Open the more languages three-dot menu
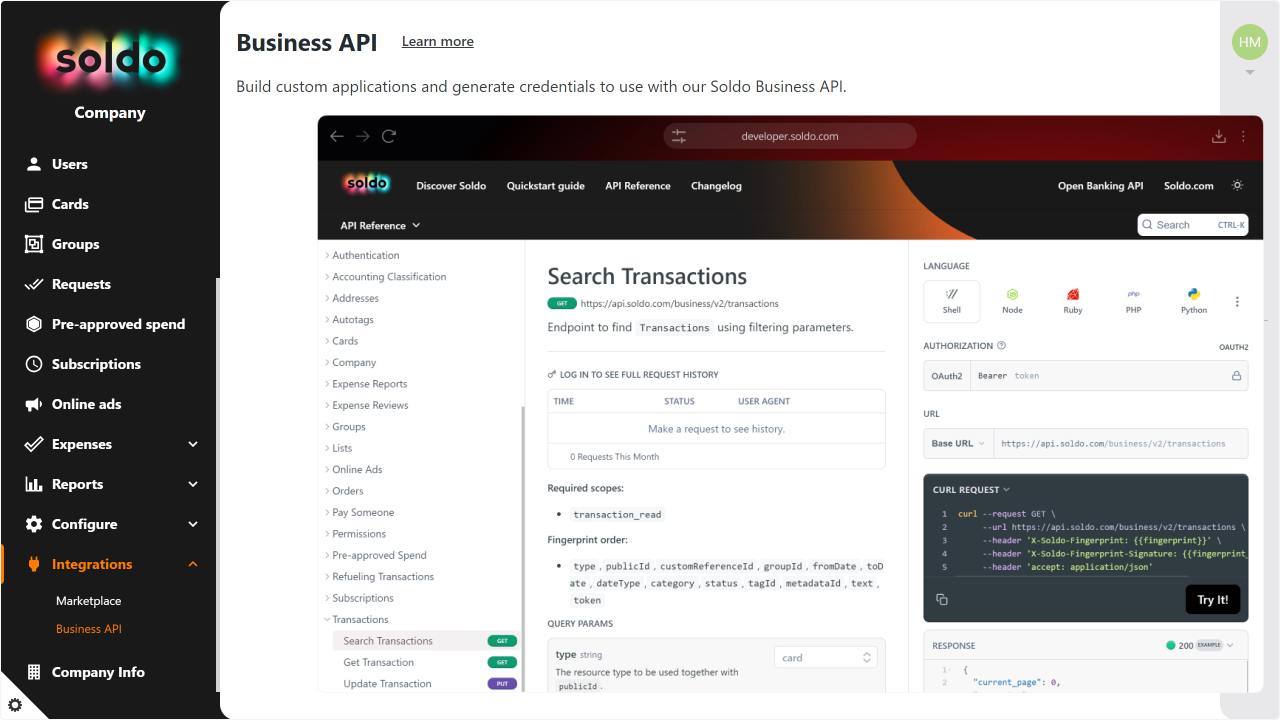 coord(1237,301)
